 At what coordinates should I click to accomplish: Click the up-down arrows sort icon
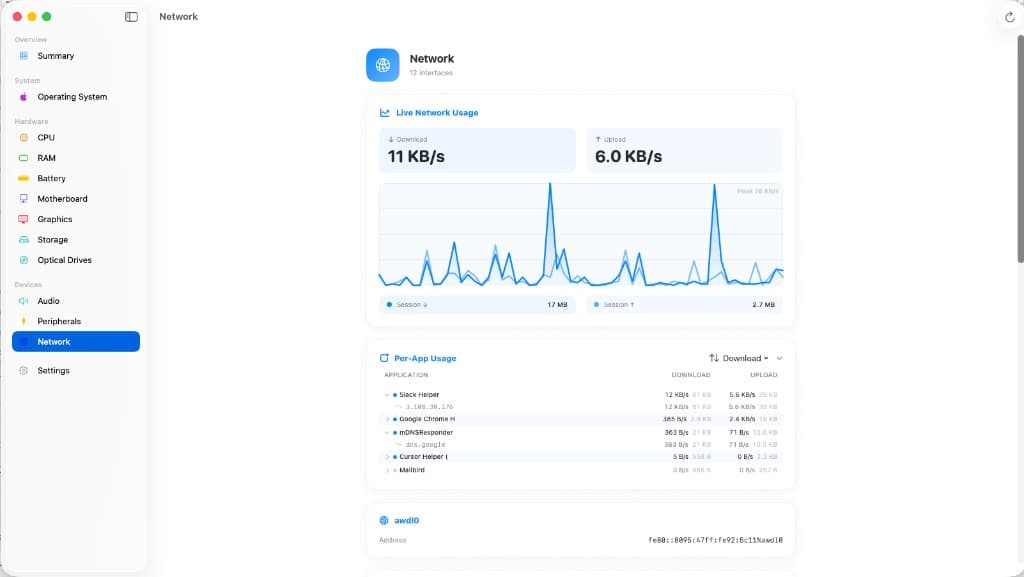tap(714, 358)
